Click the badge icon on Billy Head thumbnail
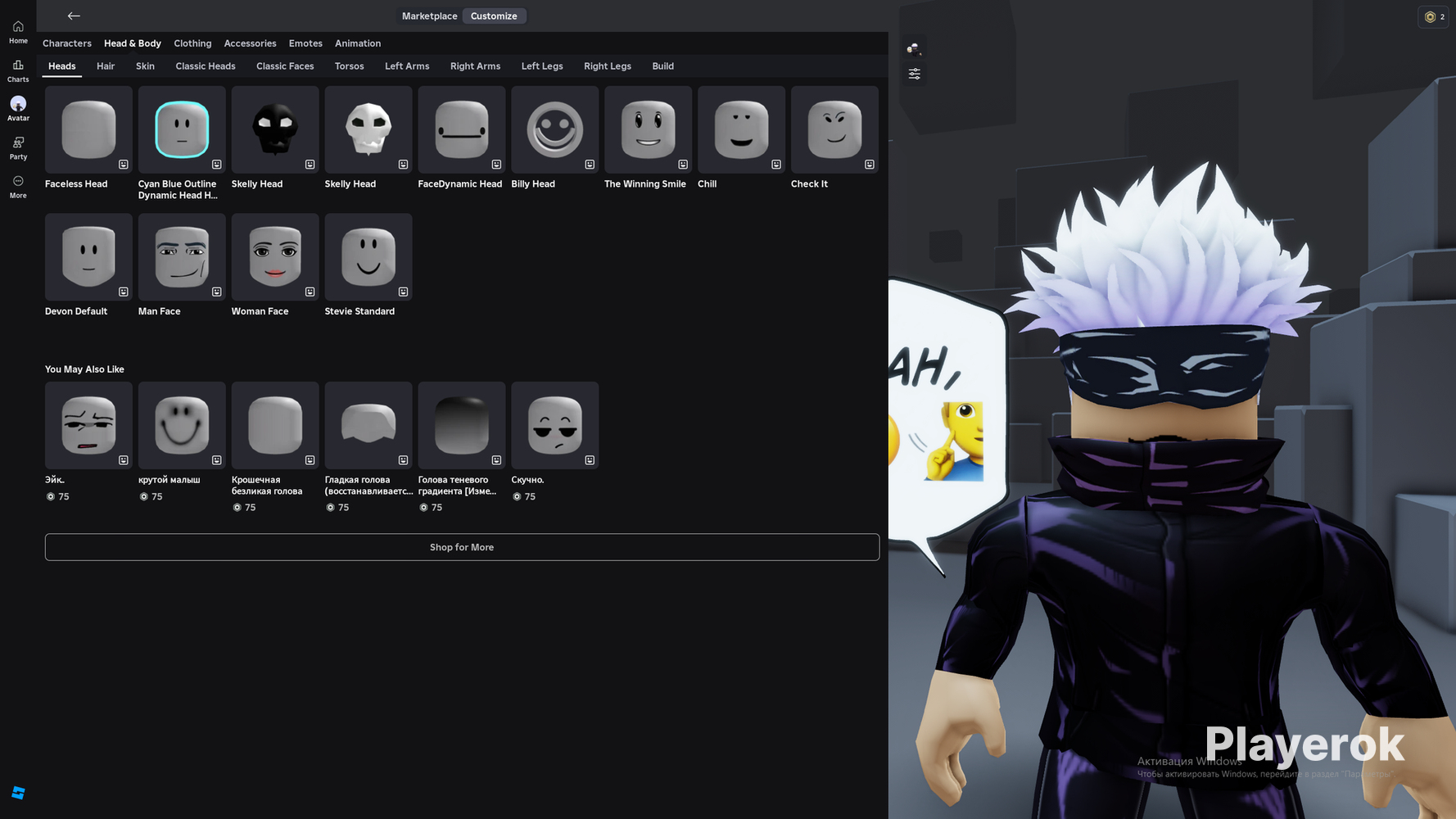The image size is (1456, 819). point(590,165)
